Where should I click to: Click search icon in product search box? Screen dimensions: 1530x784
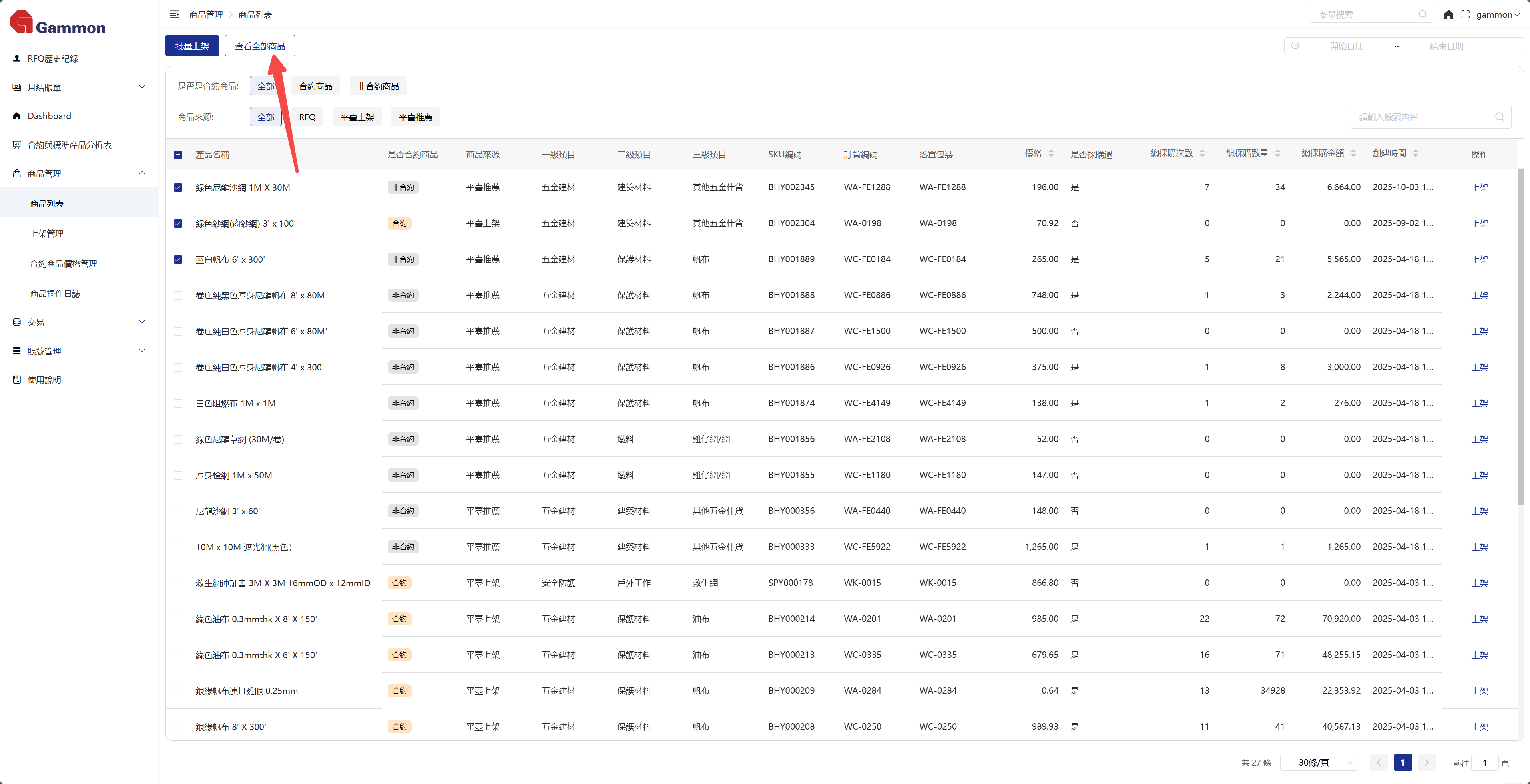[1499, 117]
